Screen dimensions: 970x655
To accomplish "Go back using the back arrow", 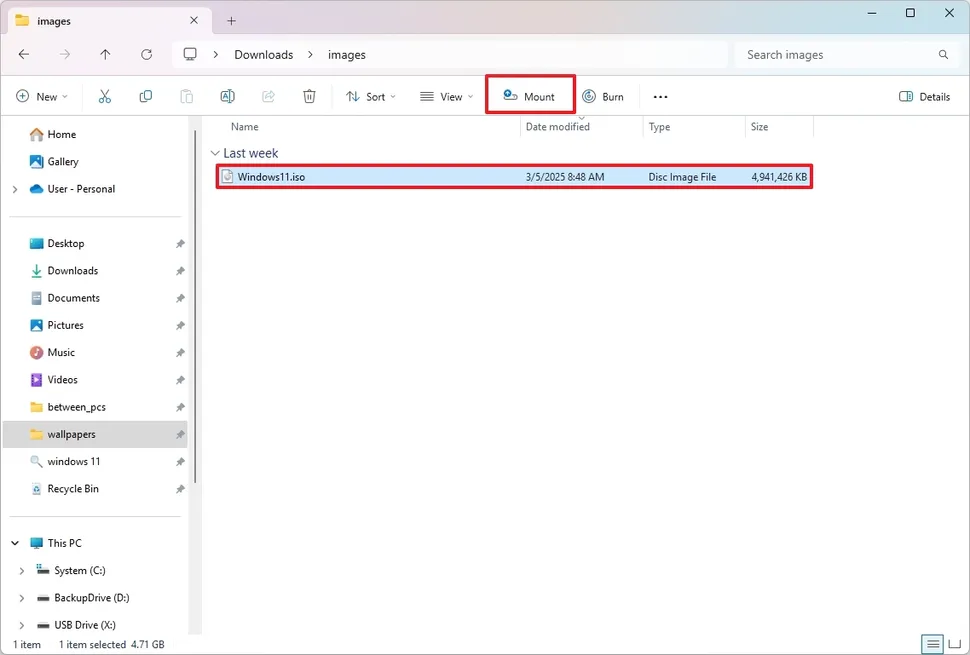I will click(x=24, y=55).
